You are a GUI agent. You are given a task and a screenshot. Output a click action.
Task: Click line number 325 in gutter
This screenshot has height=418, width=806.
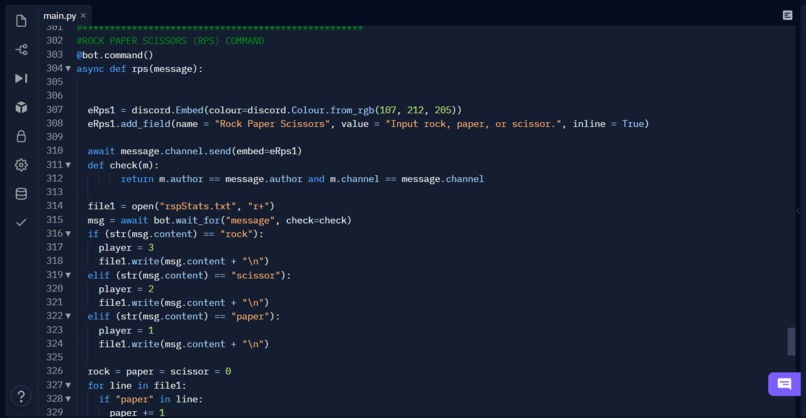pyautogui.click(x=54, y=357)
